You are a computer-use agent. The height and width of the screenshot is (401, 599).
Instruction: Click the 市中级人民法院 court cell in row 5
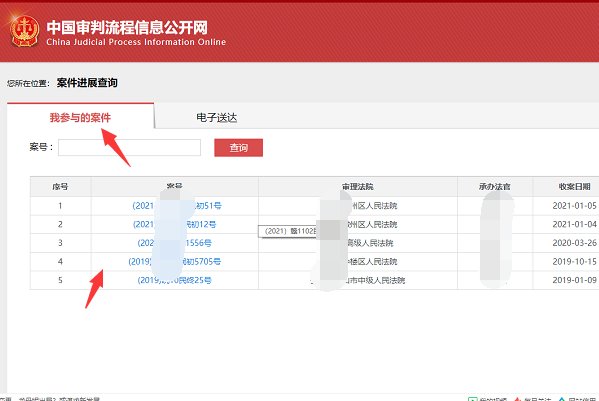point(374,280)
